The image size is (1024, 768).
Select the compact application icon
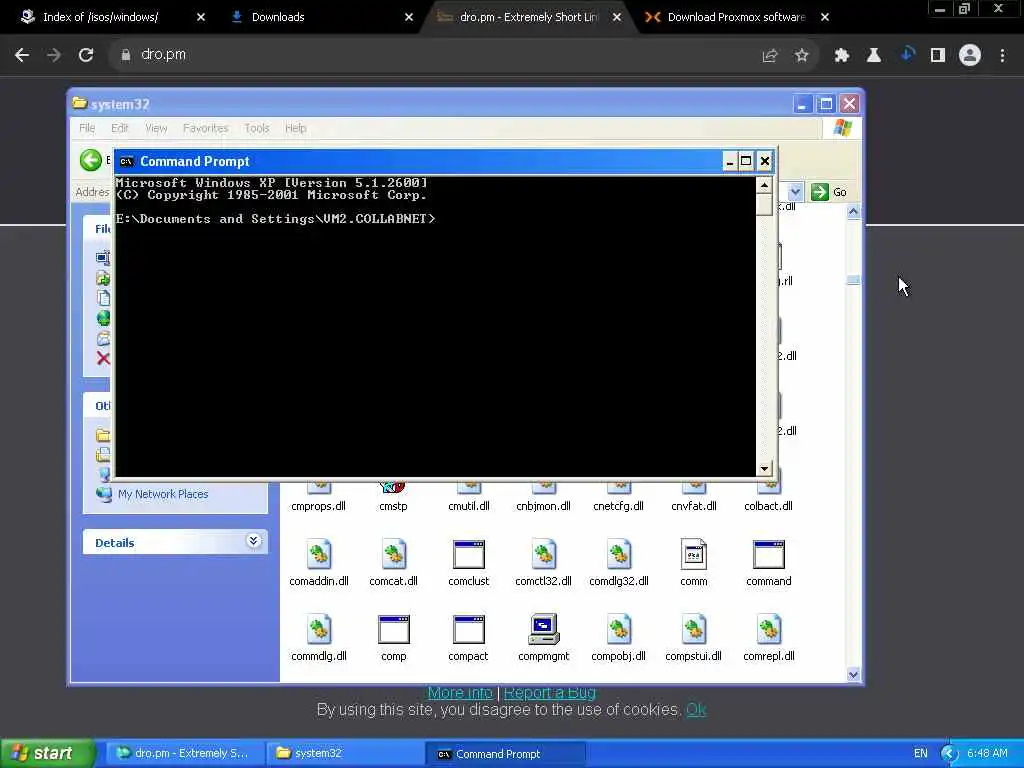468,630
